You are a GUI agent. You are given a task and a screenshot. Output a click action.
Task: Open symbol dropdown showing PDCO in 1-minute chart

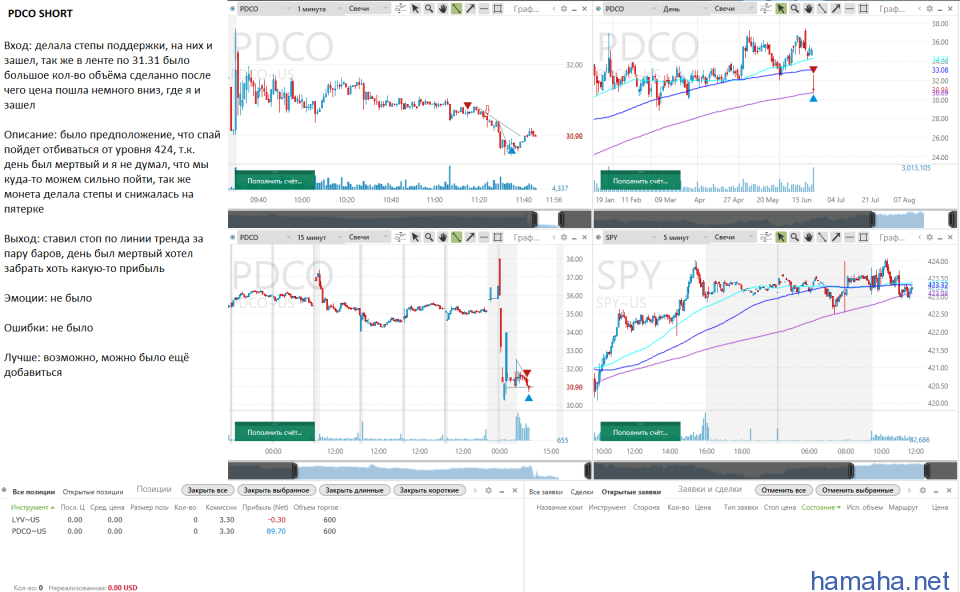coord(264,9)
